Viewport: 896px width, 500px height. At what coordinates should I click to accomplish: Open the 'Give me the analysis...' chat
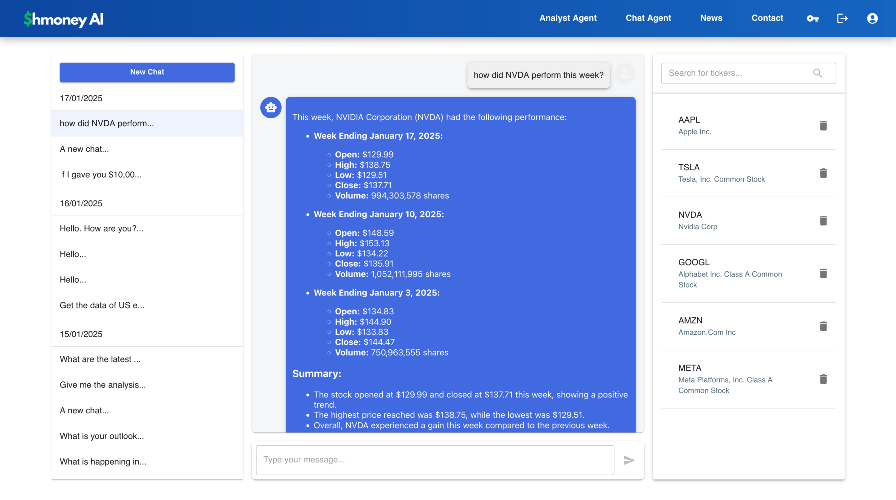[x=147, y=385]
